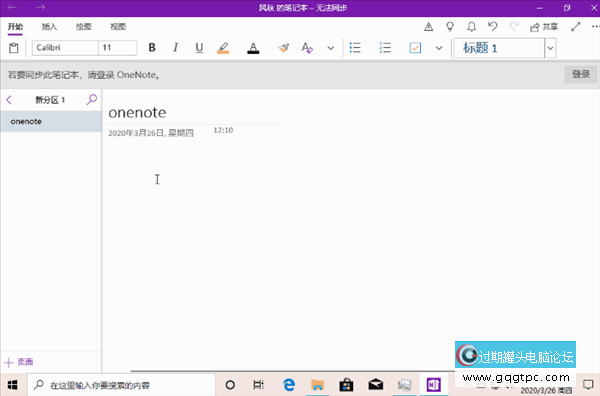The image size is (600, 396).
Task: Click the lightbulb tell-me icon
Action: pyautogui.click(x=450, y=27)
